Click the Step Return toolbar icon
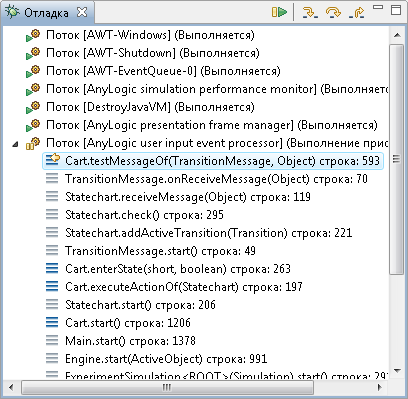Screen dimensions: 408x399 [356, 12]
